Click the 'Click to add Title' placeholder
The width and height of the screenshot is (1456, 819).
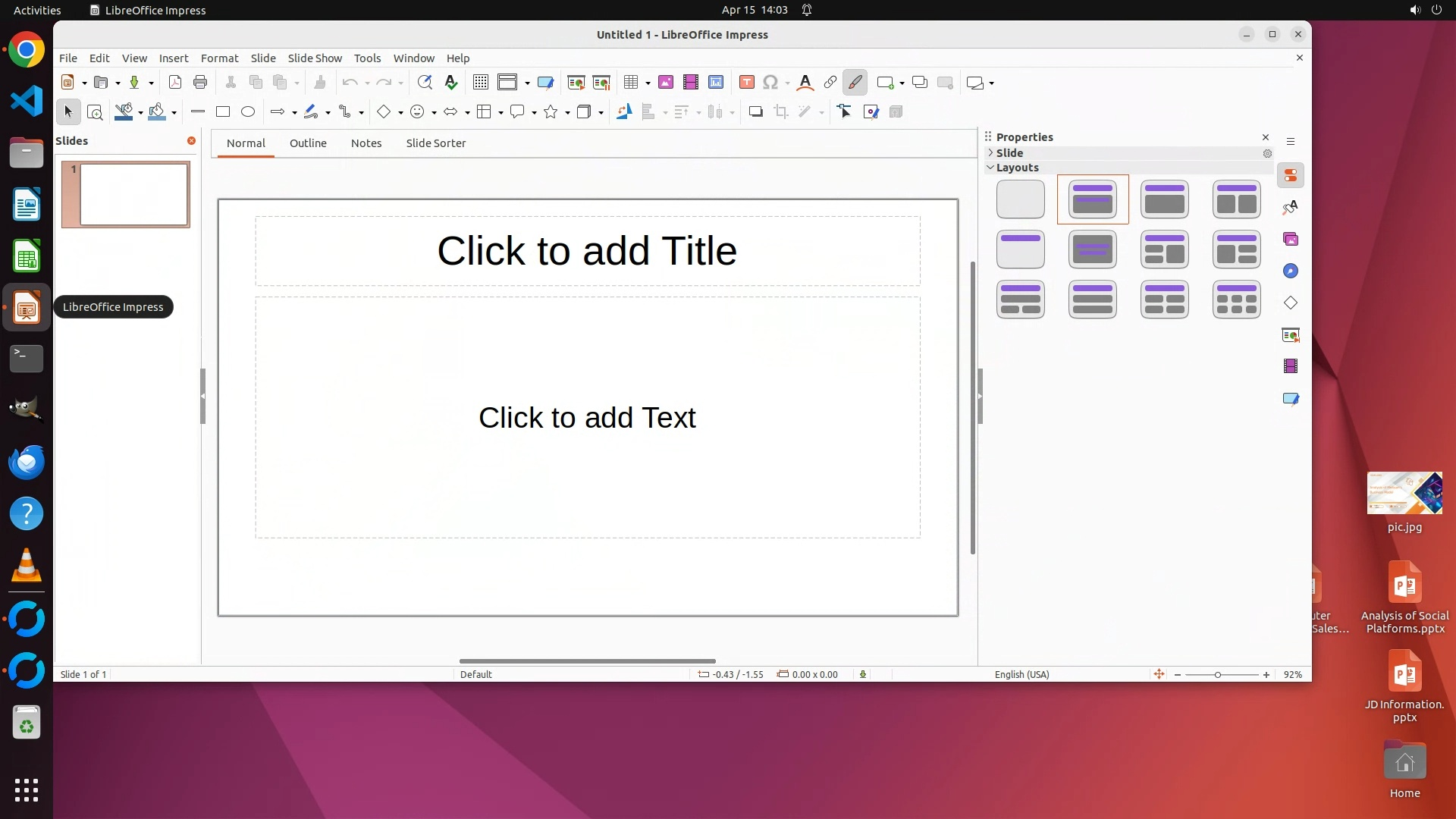point(587,251)
